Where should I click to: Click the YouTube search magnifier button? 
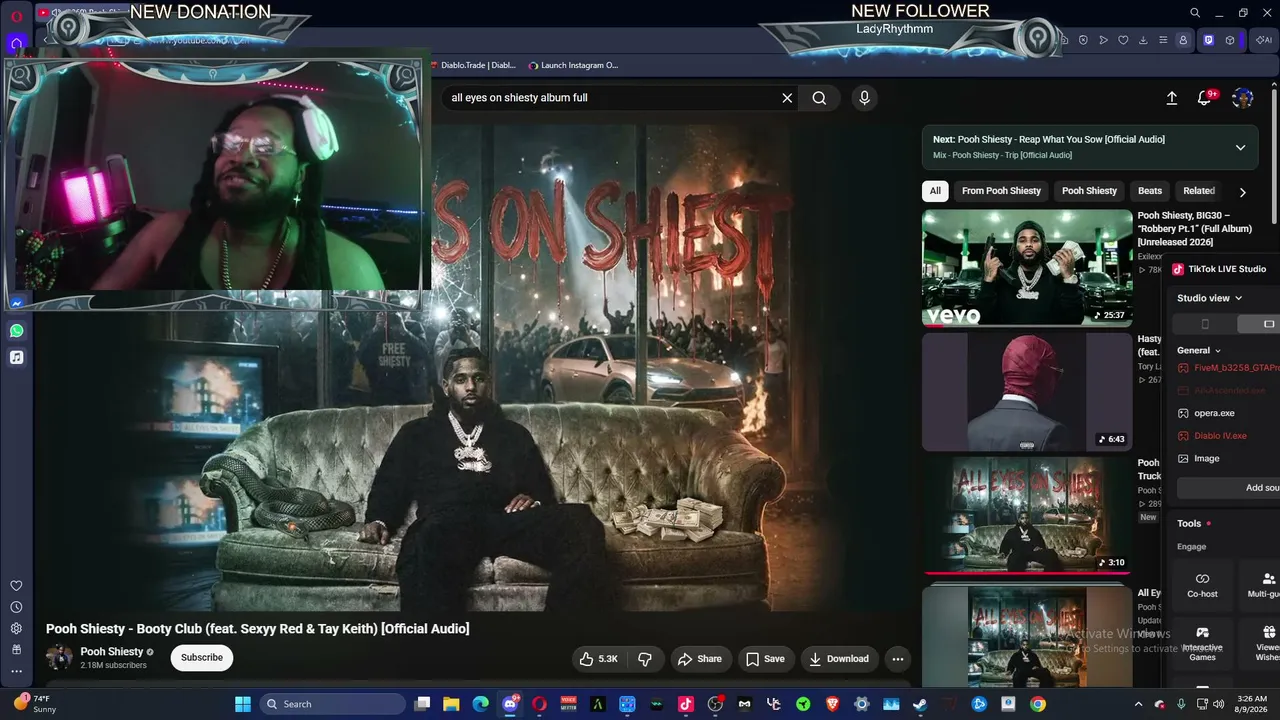pos(819,98)
